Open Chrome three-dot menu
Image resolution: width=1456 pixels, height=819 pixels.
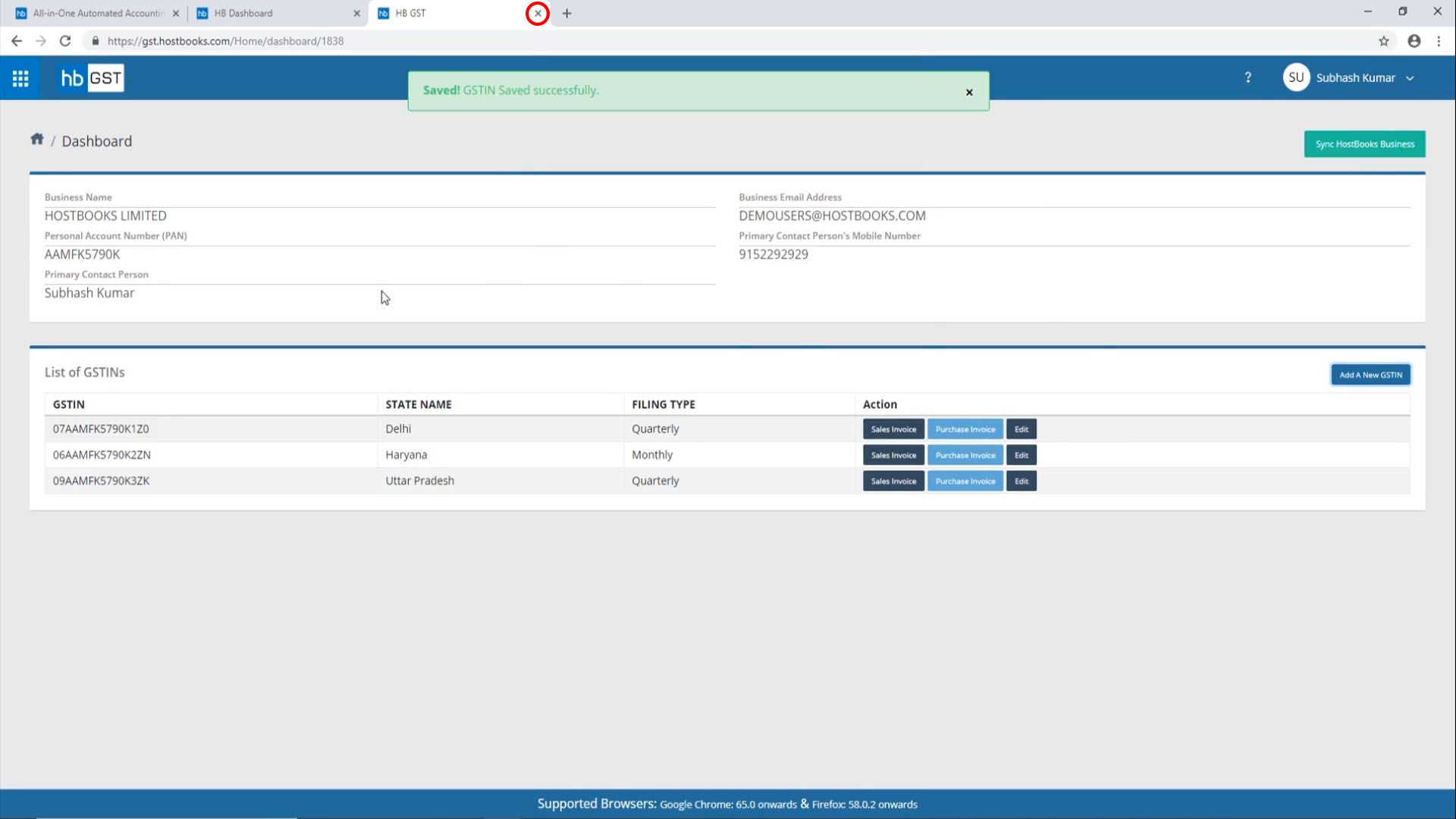point(1439,41)
